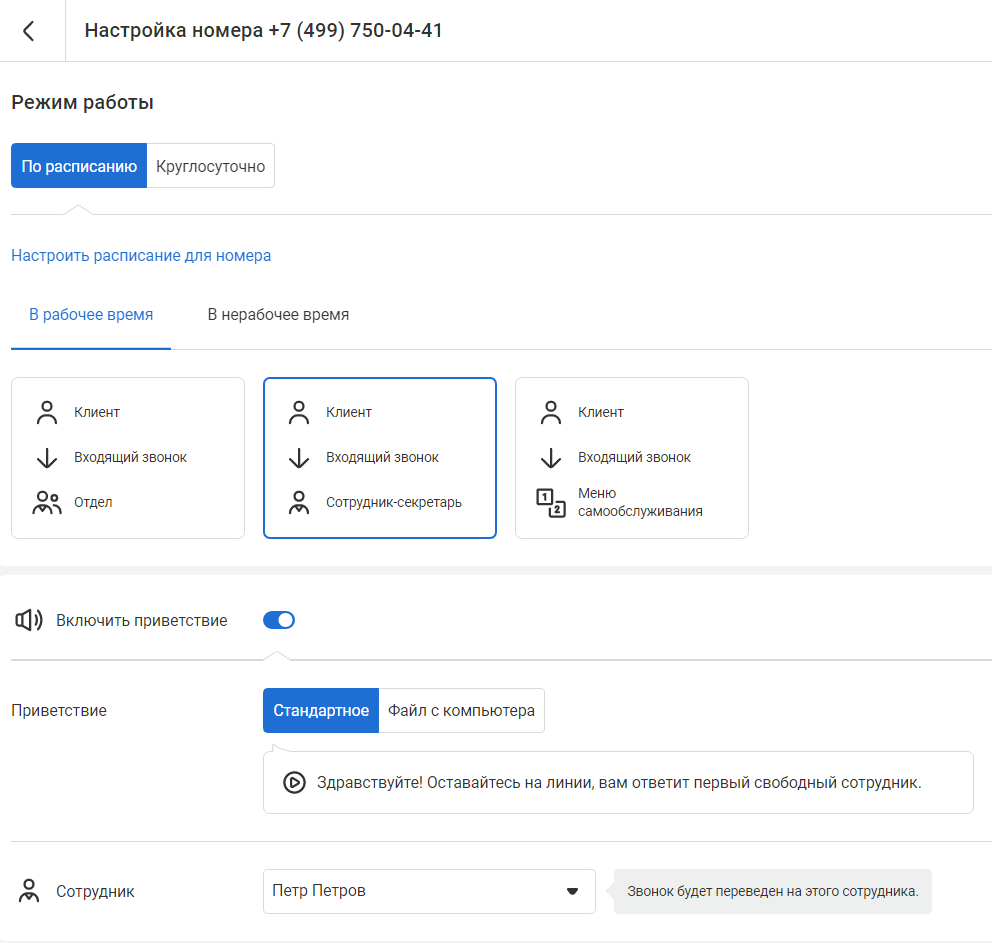This screenshot has width=992, height=943.
Task: Open Настроить расписание для номера link
Action: click(x=141, y=256)
